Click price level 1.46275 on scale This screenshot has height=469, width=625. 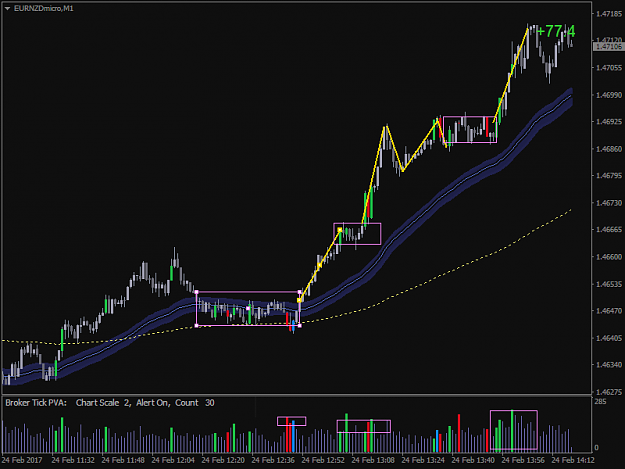[609, 392]
